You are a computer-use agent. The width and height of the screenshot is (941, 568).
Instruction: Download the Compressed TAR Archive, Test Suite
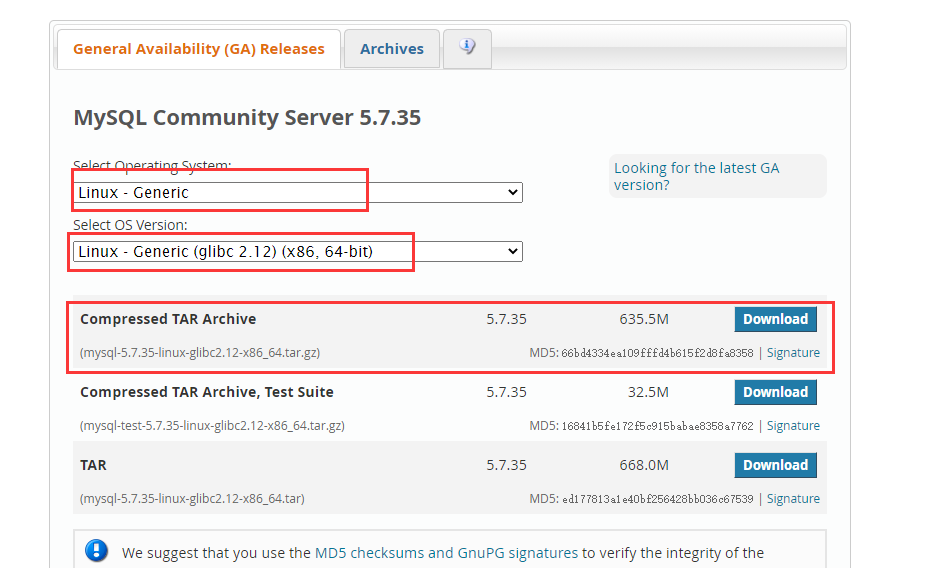tap(775, 392)
